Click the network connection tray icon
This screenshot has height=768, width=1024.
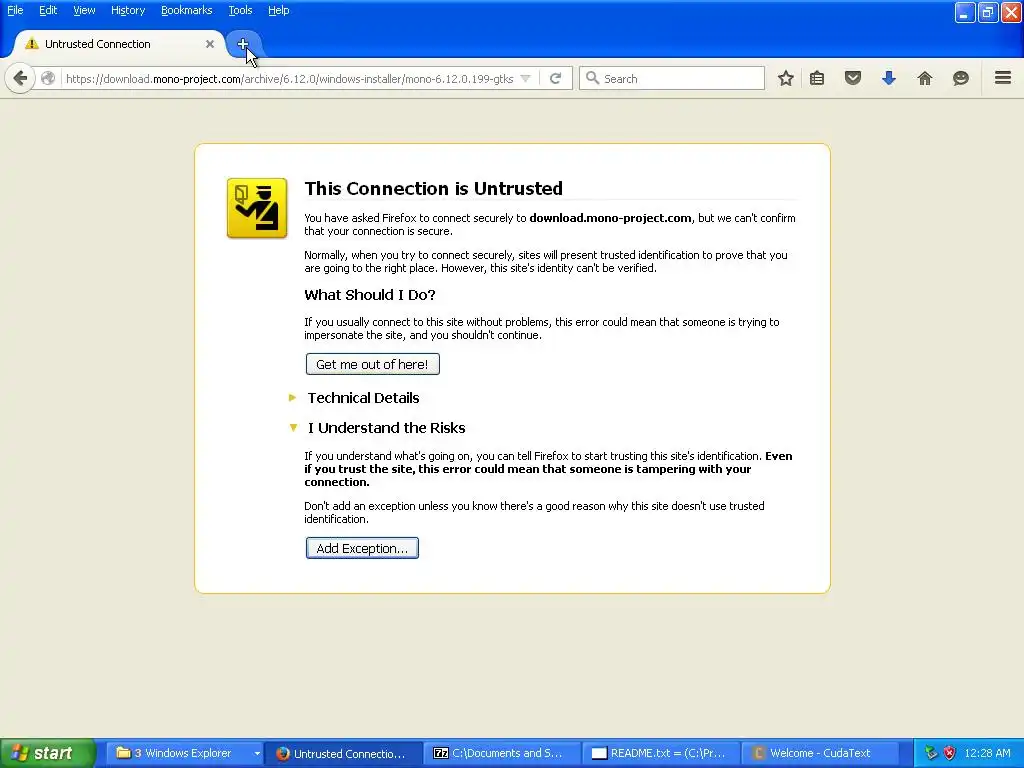[931, 753]
